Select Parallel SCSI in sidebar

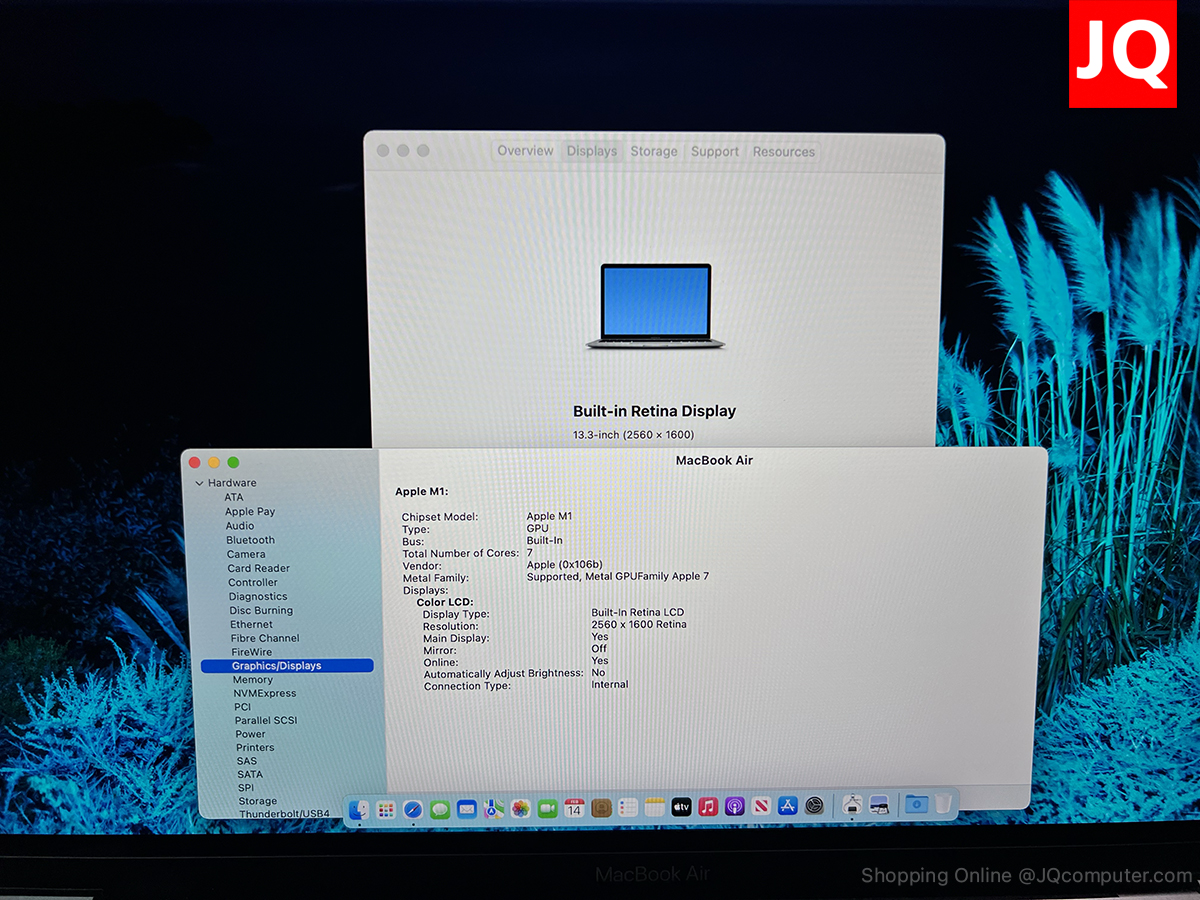[x=266, y=720]
